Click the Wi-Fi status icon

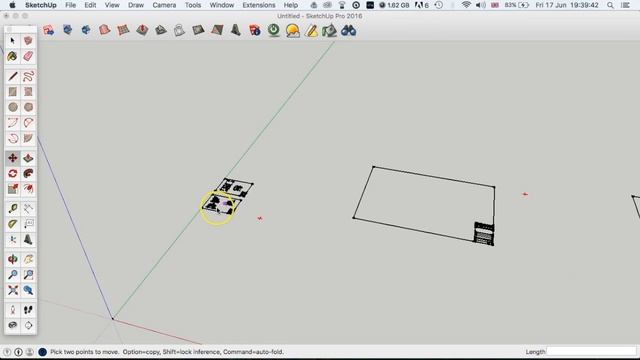466,5
